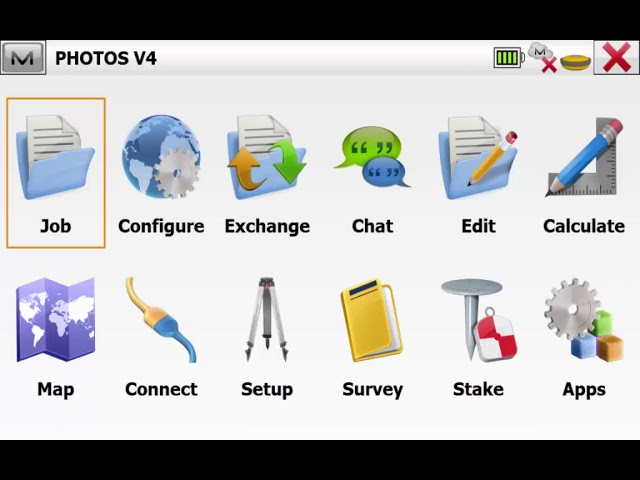Screen dimensions: 640x480
Task: Click the "Calculate" text label
Action: [x=584, y=226]
